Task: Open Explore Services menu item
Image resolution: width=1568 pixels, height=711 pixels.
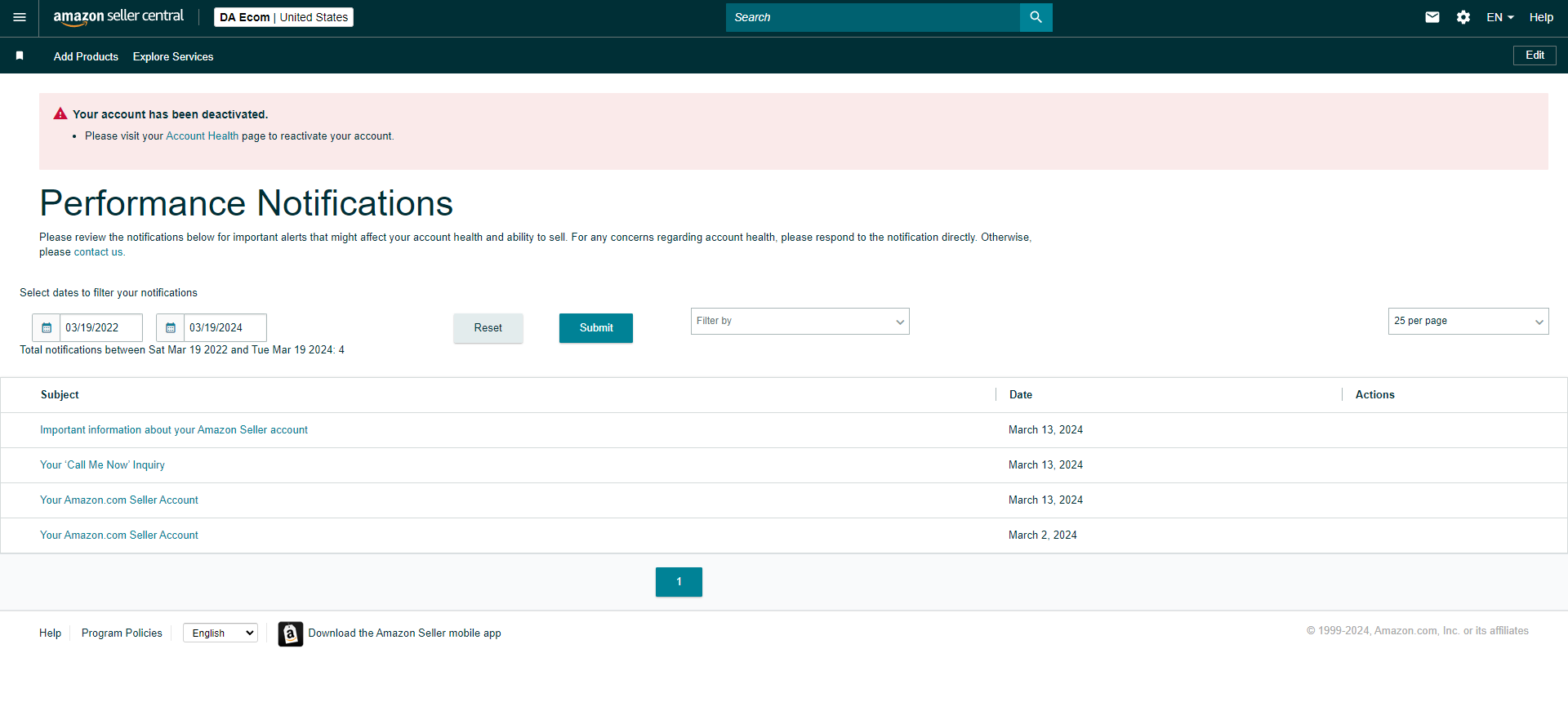Action: [x=173, y=56]
